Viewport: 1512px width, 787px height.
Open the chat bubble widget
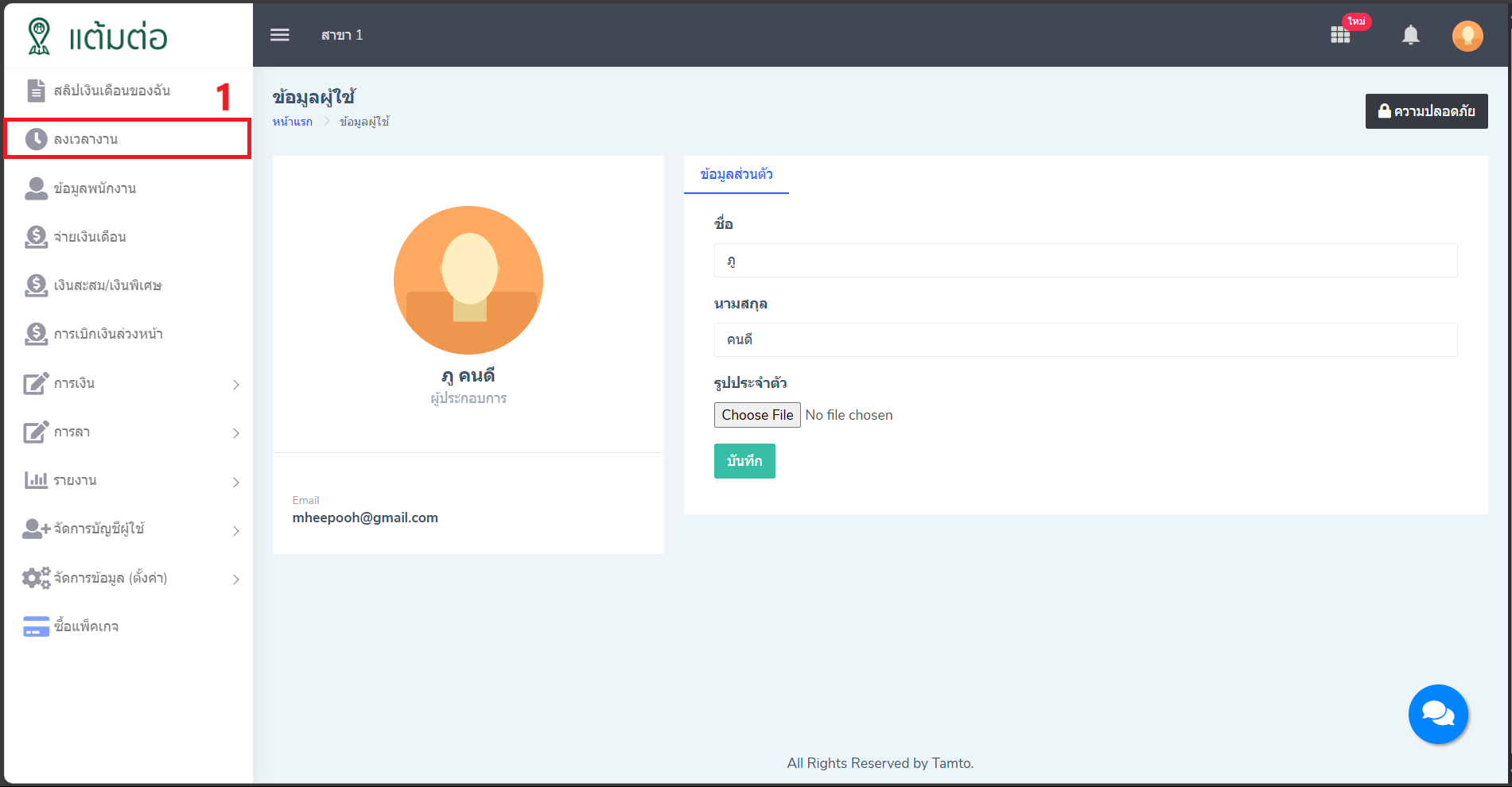1437,714
